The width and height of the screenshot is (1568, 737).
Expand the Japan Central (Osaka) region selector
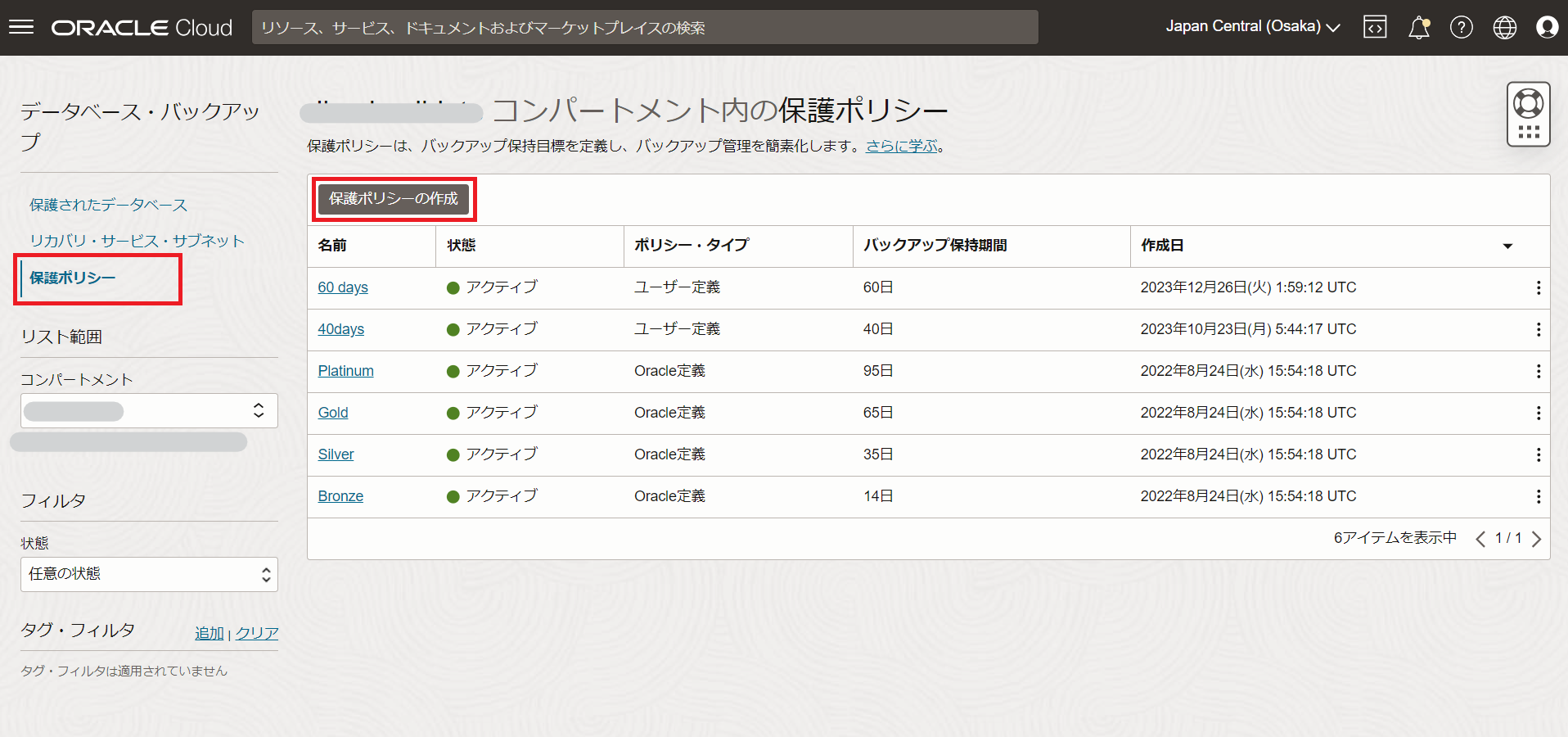pos(1252,27)
